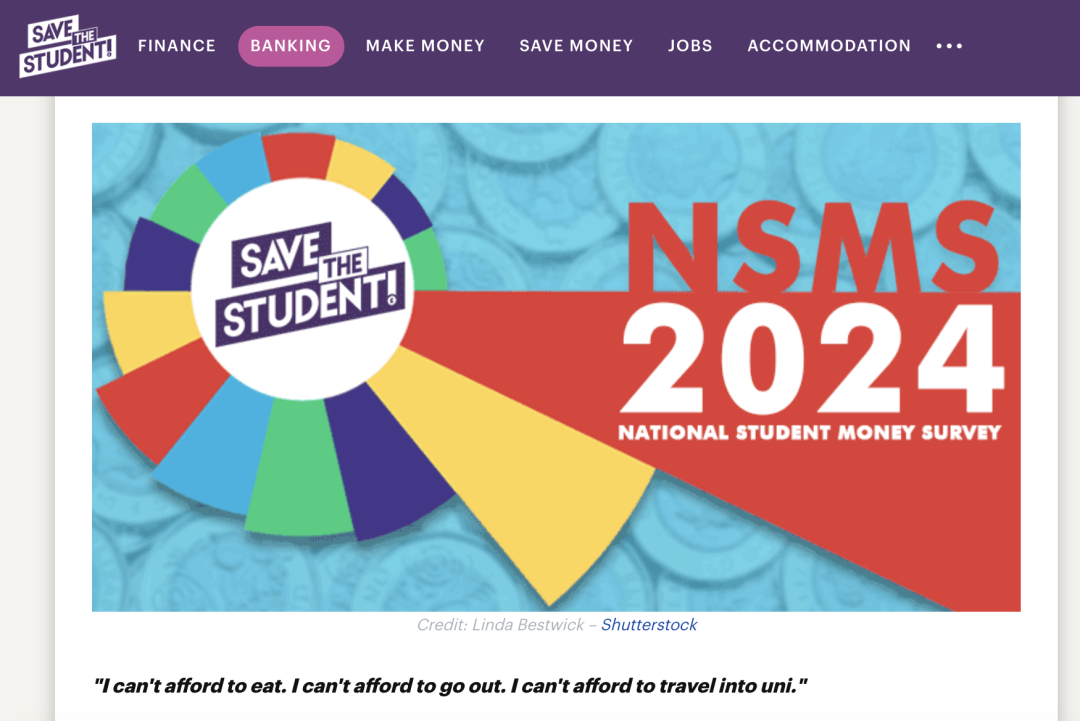This screenshot has width=1080, height=721.
Task: Click the red segment atop the rosette
Action: (298, 155)
